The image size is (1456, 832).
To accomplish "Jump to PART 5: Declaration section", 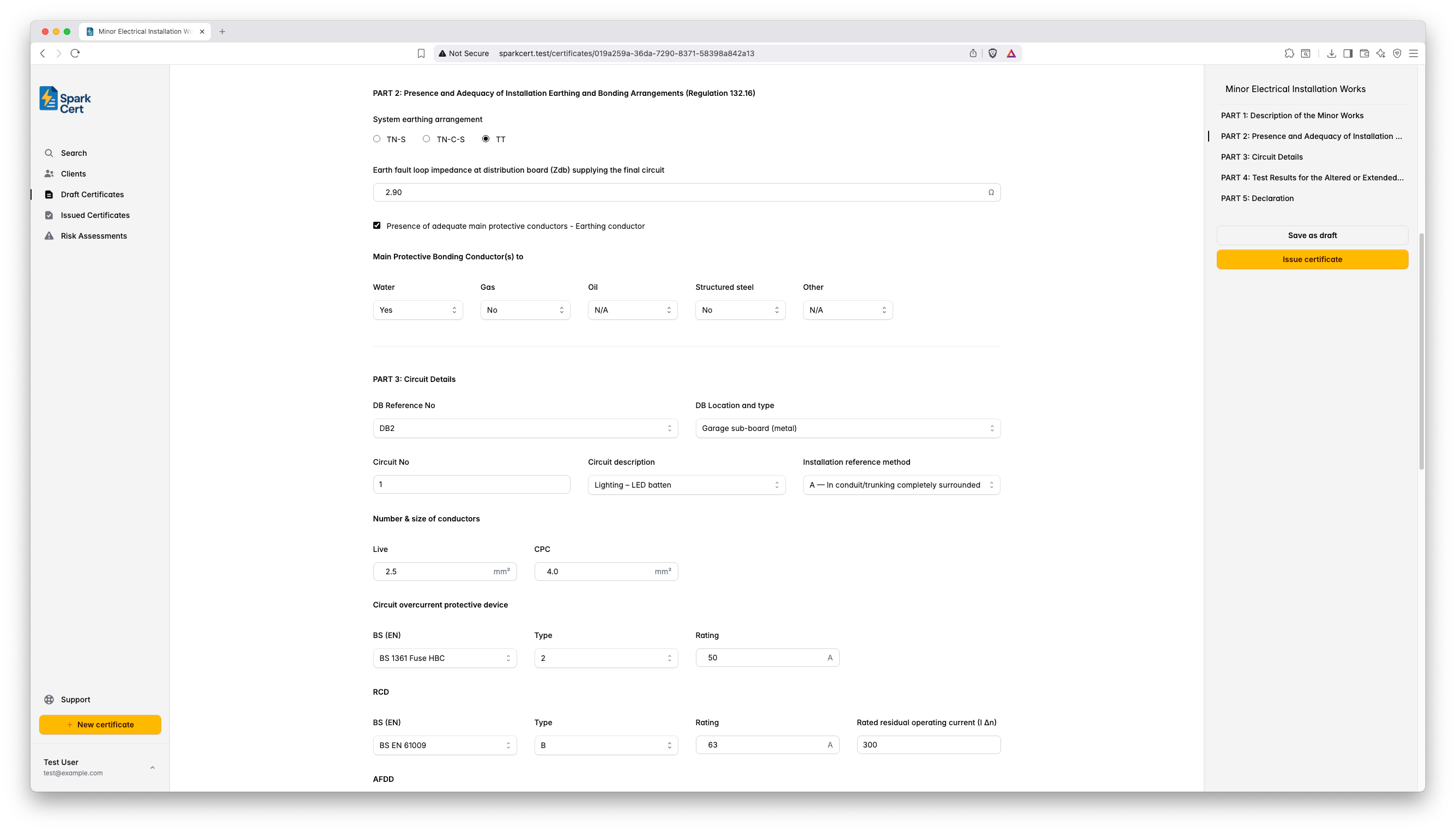I will point(1257,198).
